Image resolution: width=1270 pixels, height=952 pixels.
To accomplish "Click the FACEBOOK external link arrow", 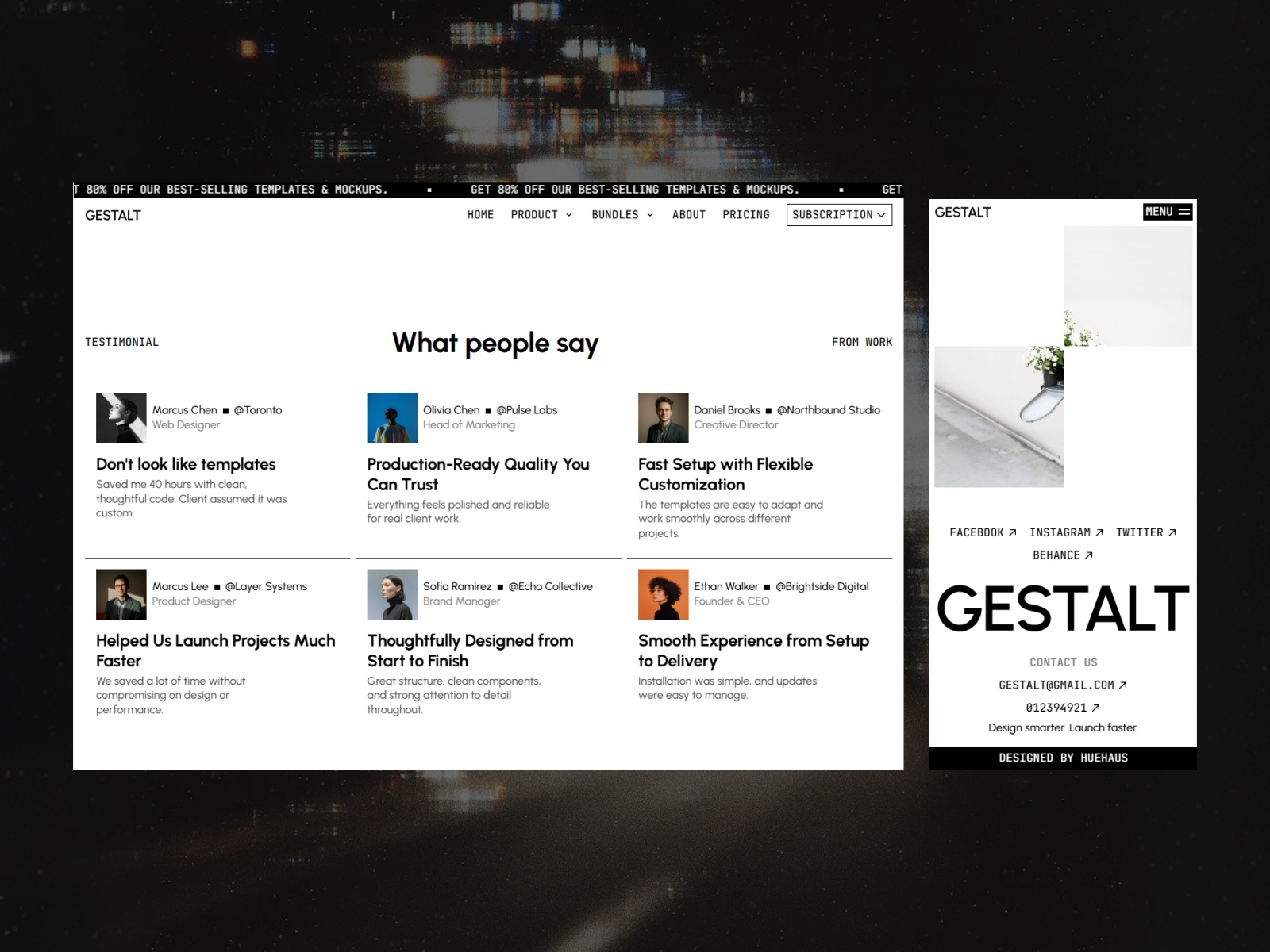I will coord(1014,532).
